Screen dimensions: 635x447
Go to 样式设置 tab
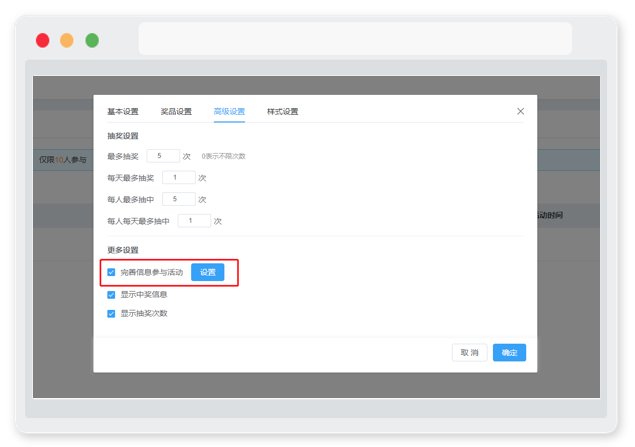tap(283, 111)
